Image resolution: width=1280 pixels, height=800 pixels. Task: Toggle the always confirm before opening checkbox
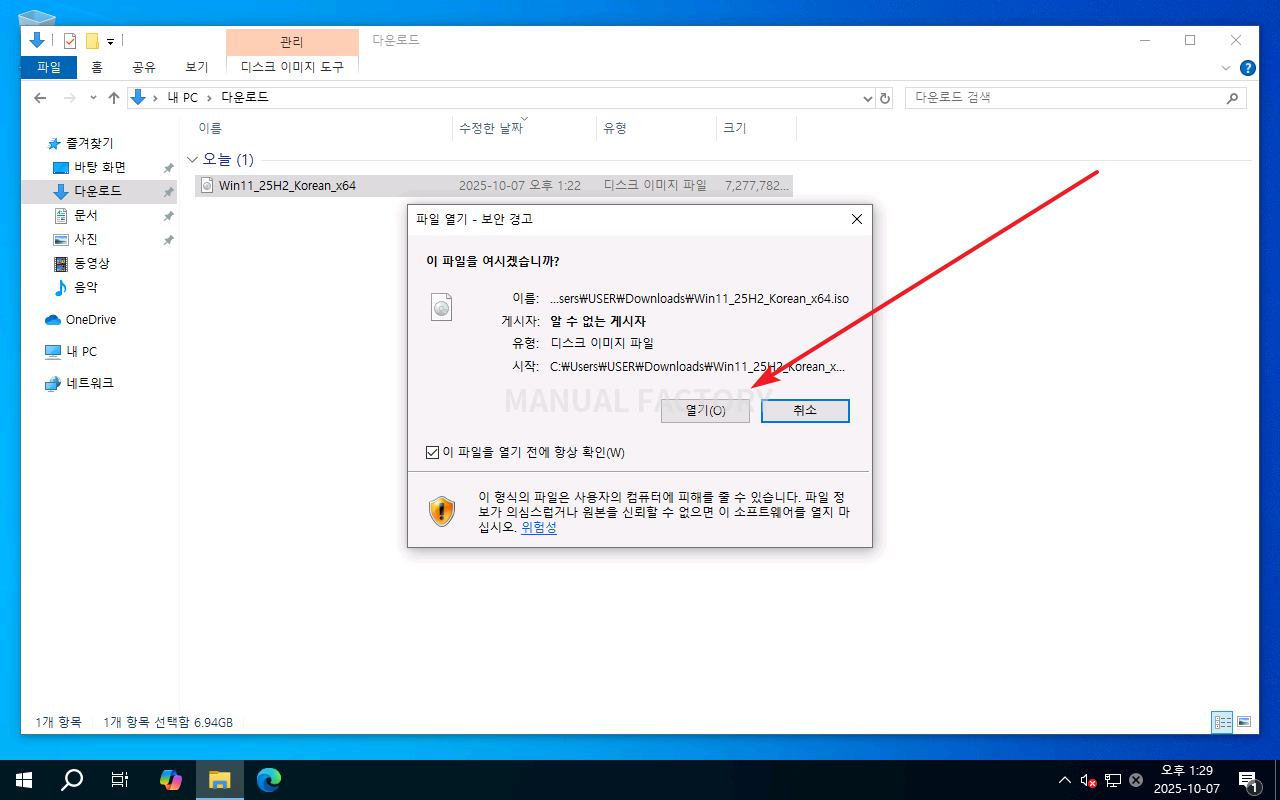click(x=432, y=453)
